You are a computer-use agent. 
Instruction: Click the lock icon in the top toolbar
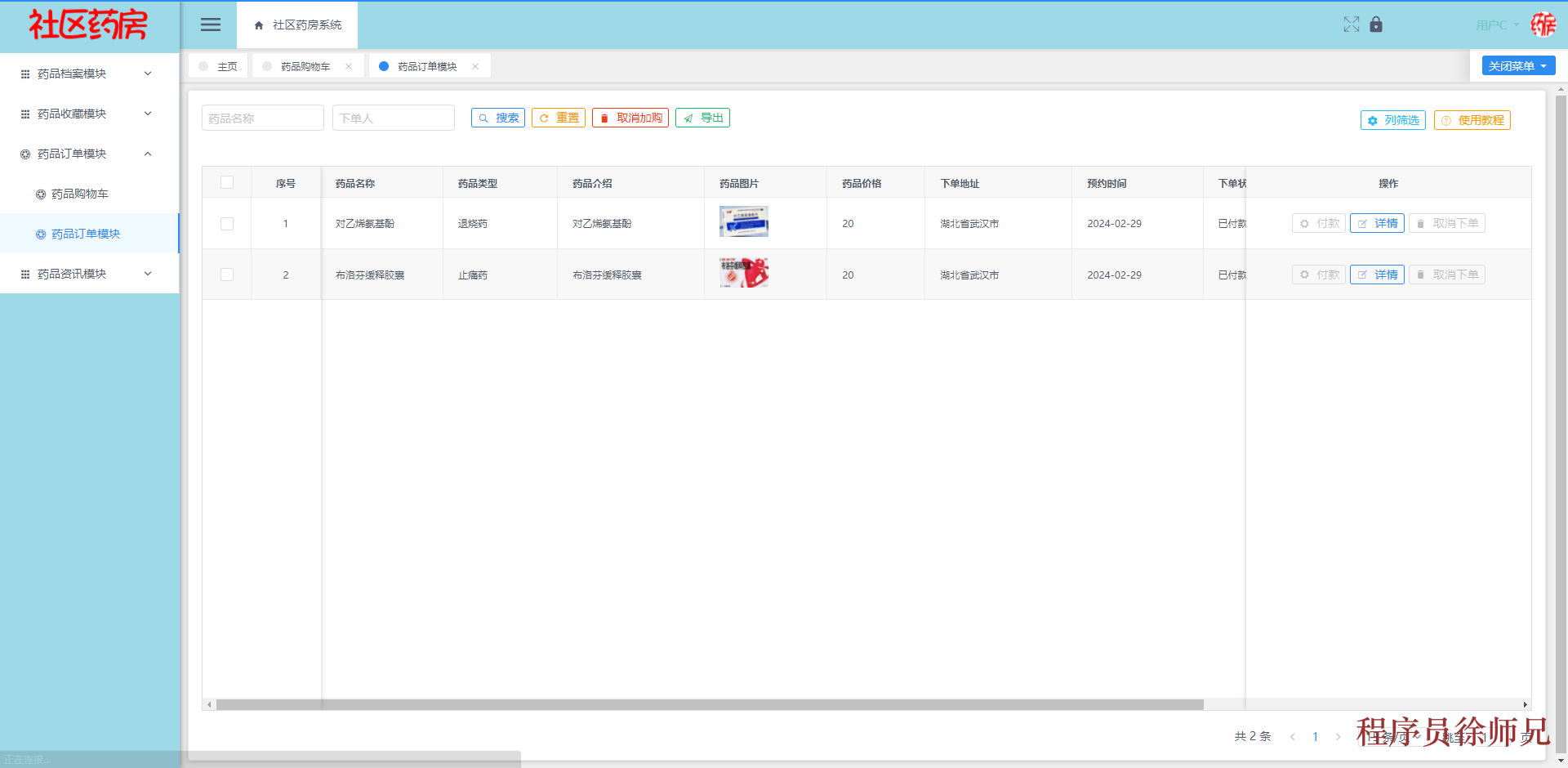tap(1376, 25)
